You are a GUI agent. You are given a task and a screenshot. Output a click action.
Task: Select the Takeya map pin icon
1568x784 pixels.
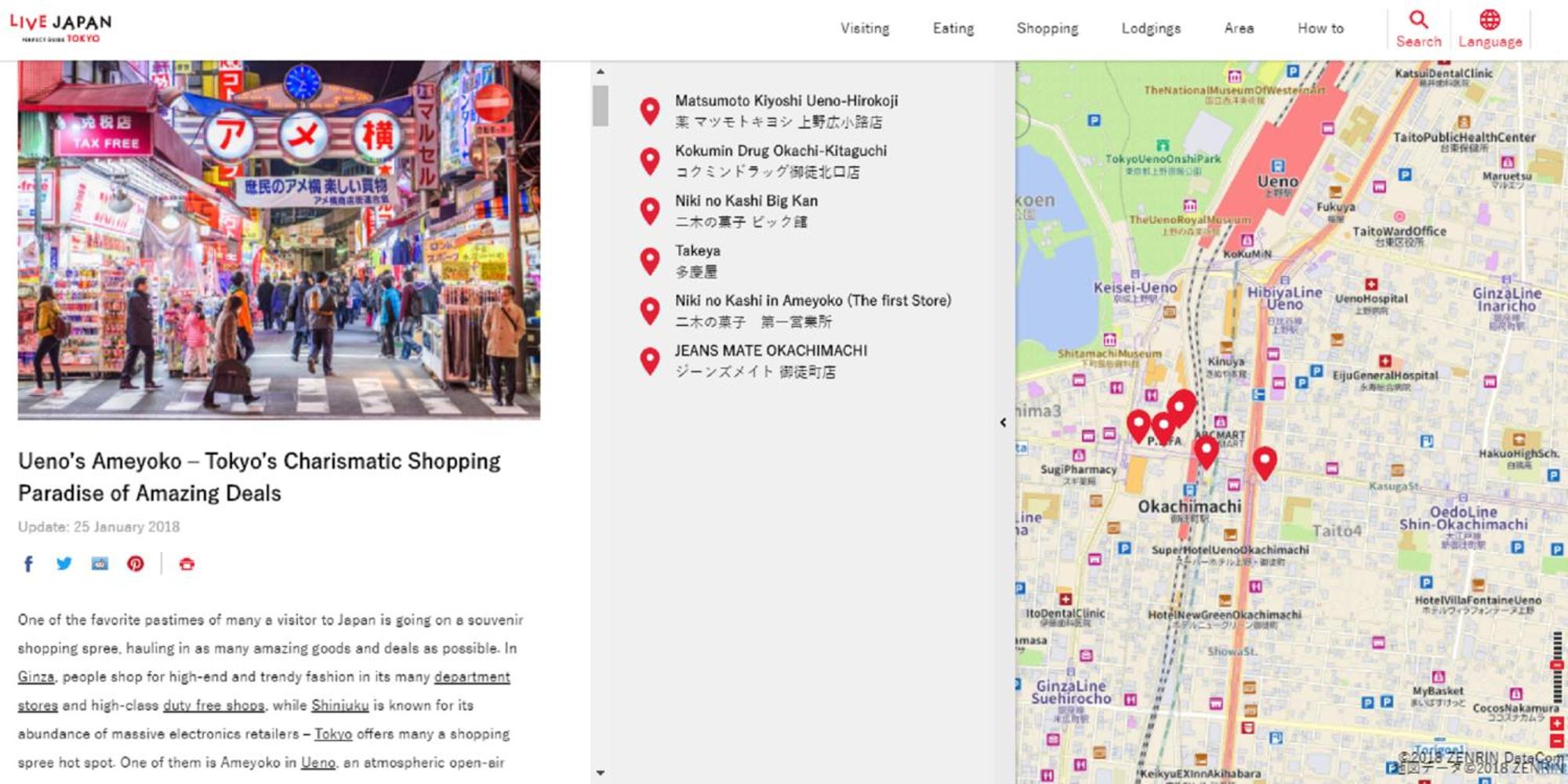click(x=649, y=261)
